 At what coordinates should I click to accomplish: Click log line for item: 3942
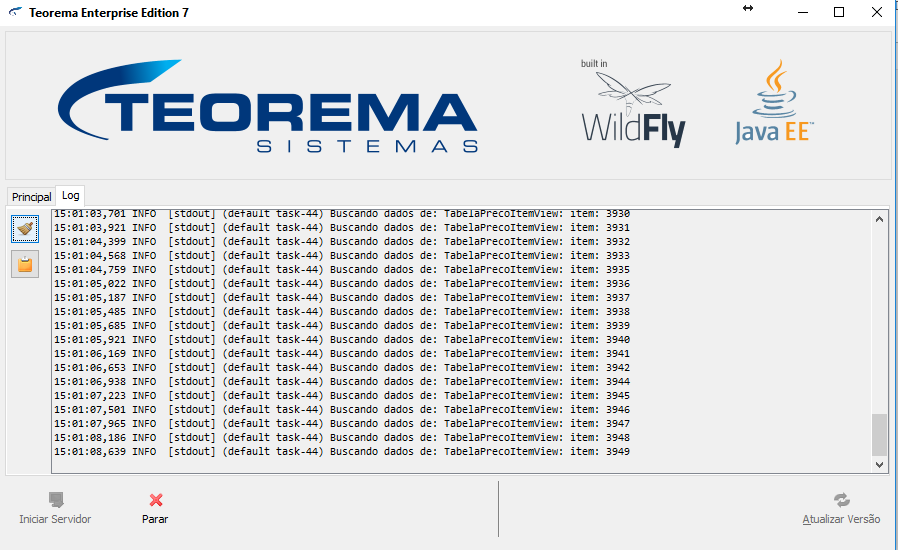tap(342, 368)
